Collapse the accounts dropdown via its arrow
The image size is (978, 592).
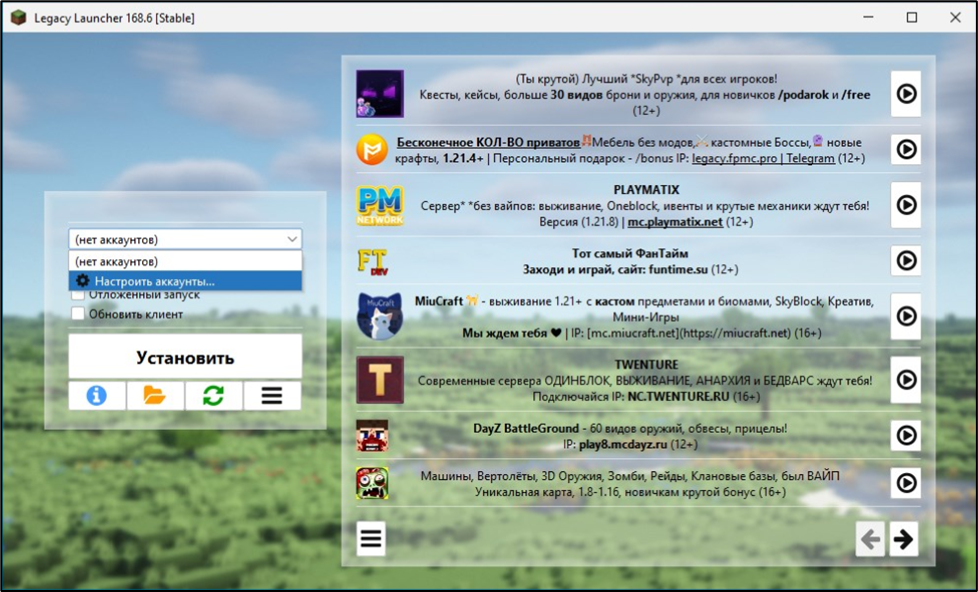[292, 240]
